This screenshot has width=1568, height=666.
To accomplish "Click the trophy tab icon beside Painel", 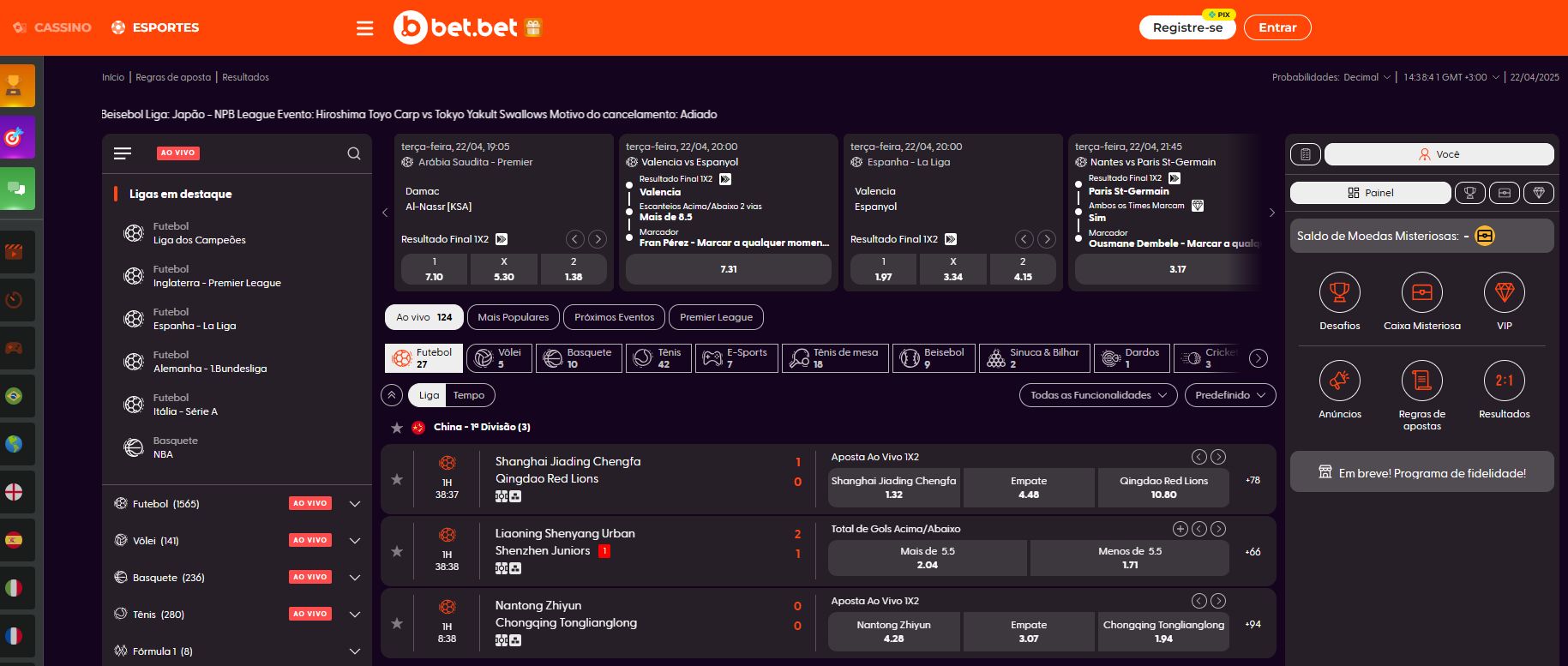I will 1469,193.
